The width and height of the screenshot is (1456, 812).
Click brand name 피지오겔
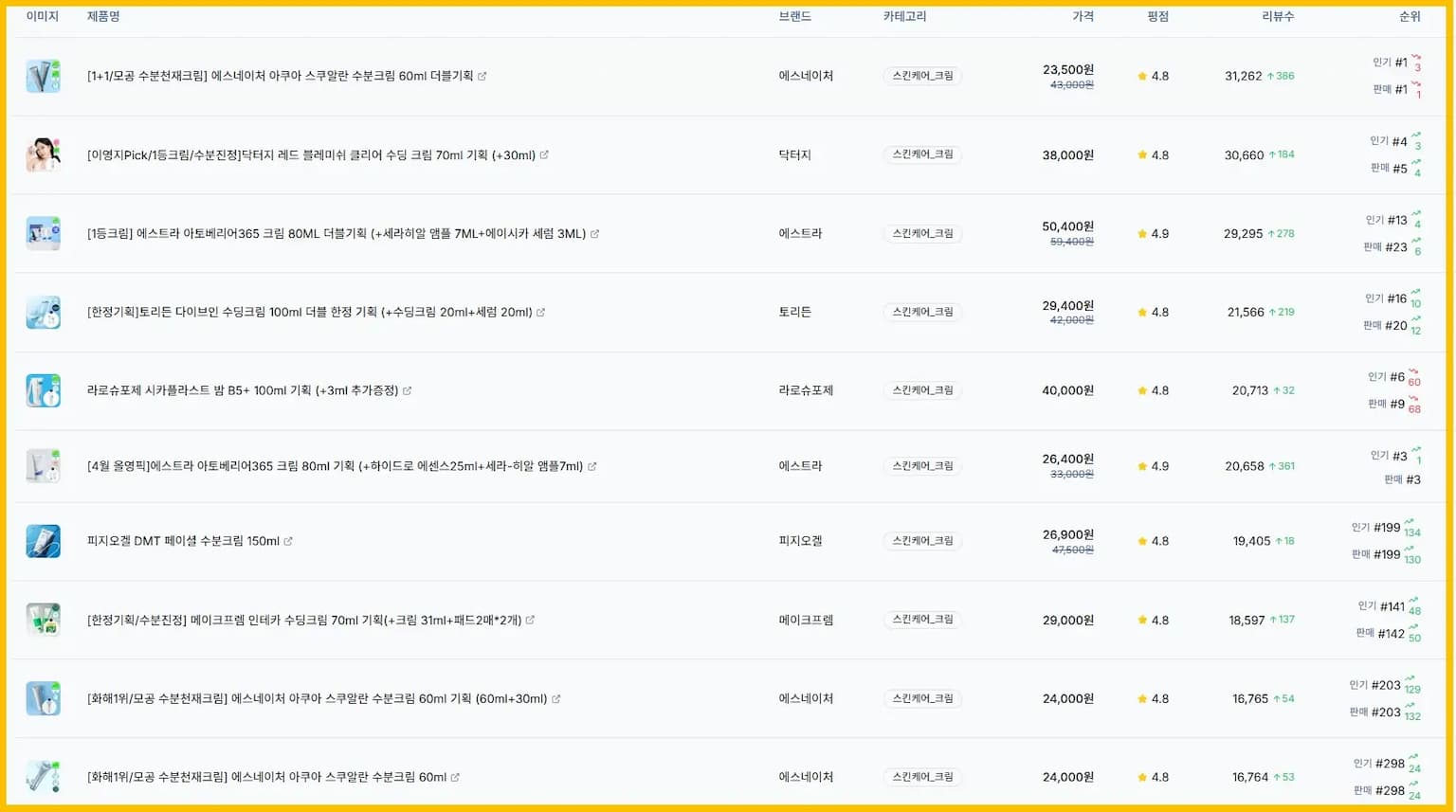coord(800,541)
